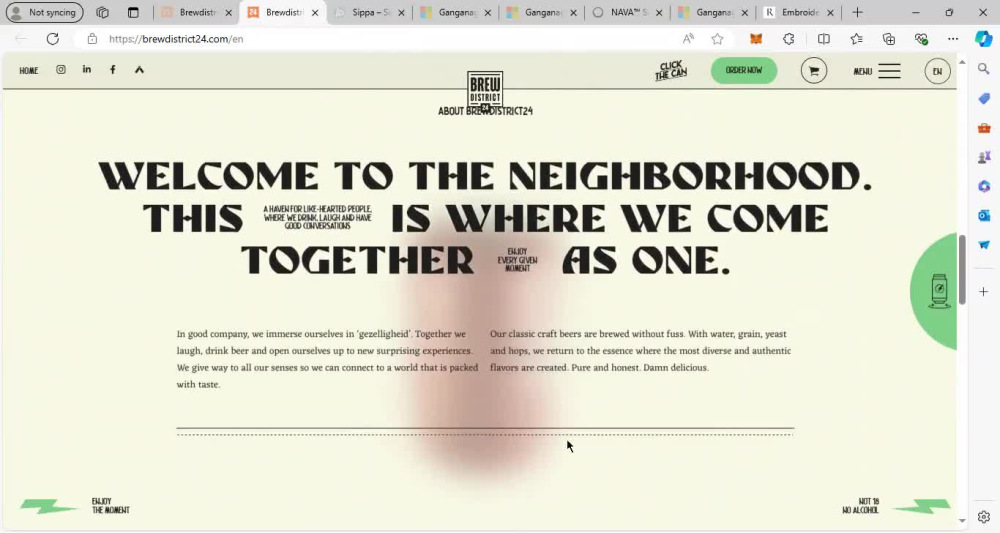Open Brewdistrict24 Instagram page icon
This screenshot has height=533, width=1000.
tap(61, 69)
